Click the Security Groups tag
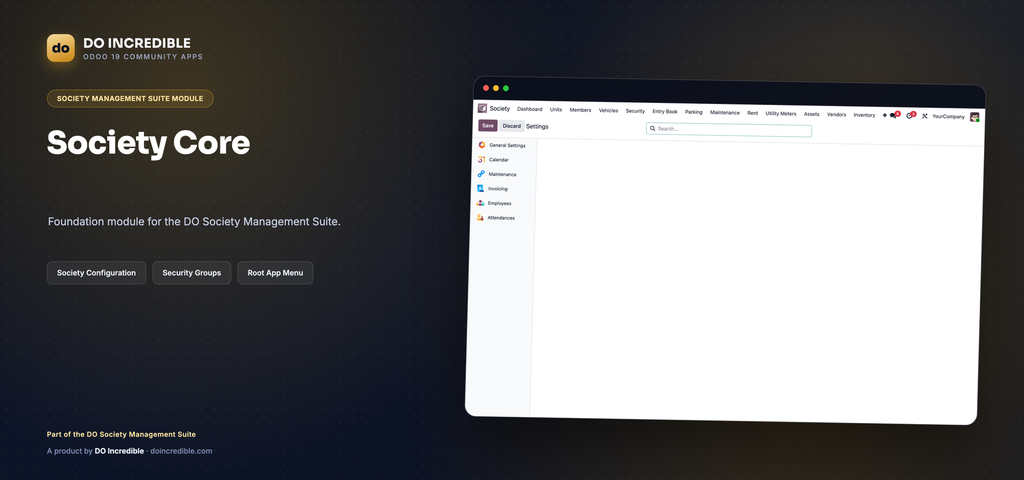The height and width of the screenshot is (480, 1024). tap(191, 273)
